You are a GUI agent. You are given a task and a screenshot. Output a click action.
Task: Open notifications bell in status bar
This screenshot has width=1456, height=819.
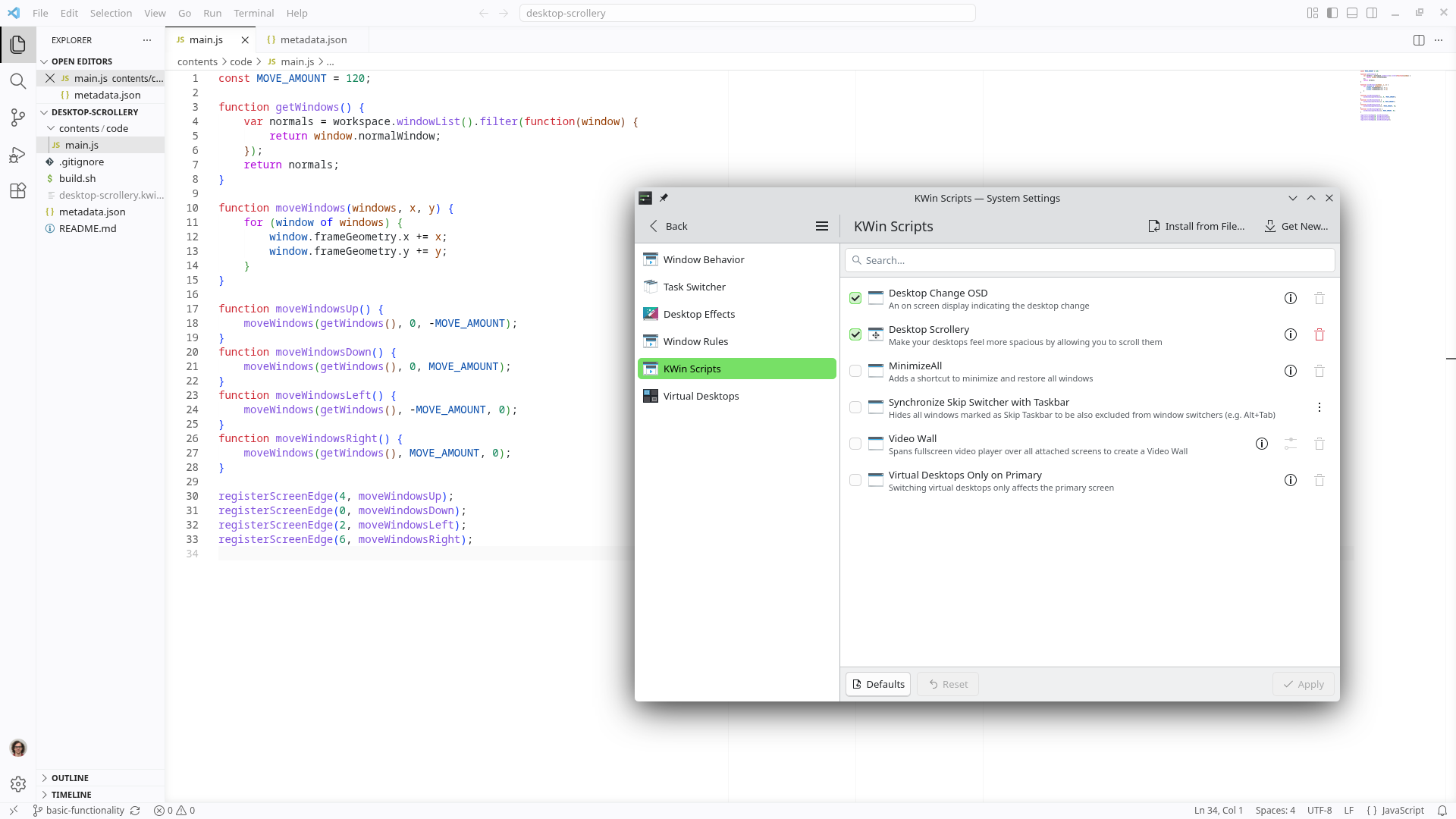point(1442,811)
